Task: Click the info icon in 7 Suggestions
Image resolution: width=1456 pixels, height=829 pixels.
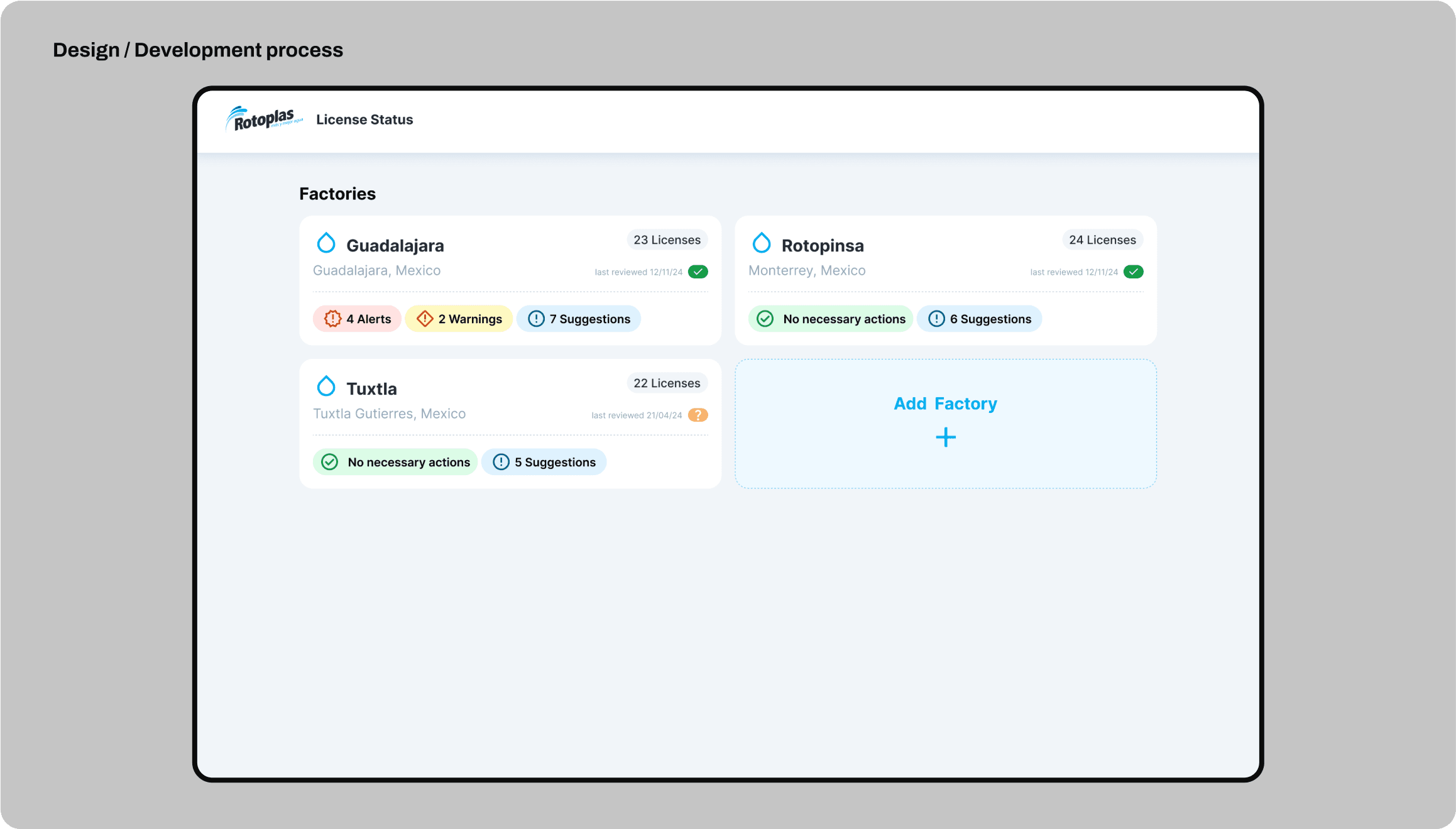Action: click(536, 319)
